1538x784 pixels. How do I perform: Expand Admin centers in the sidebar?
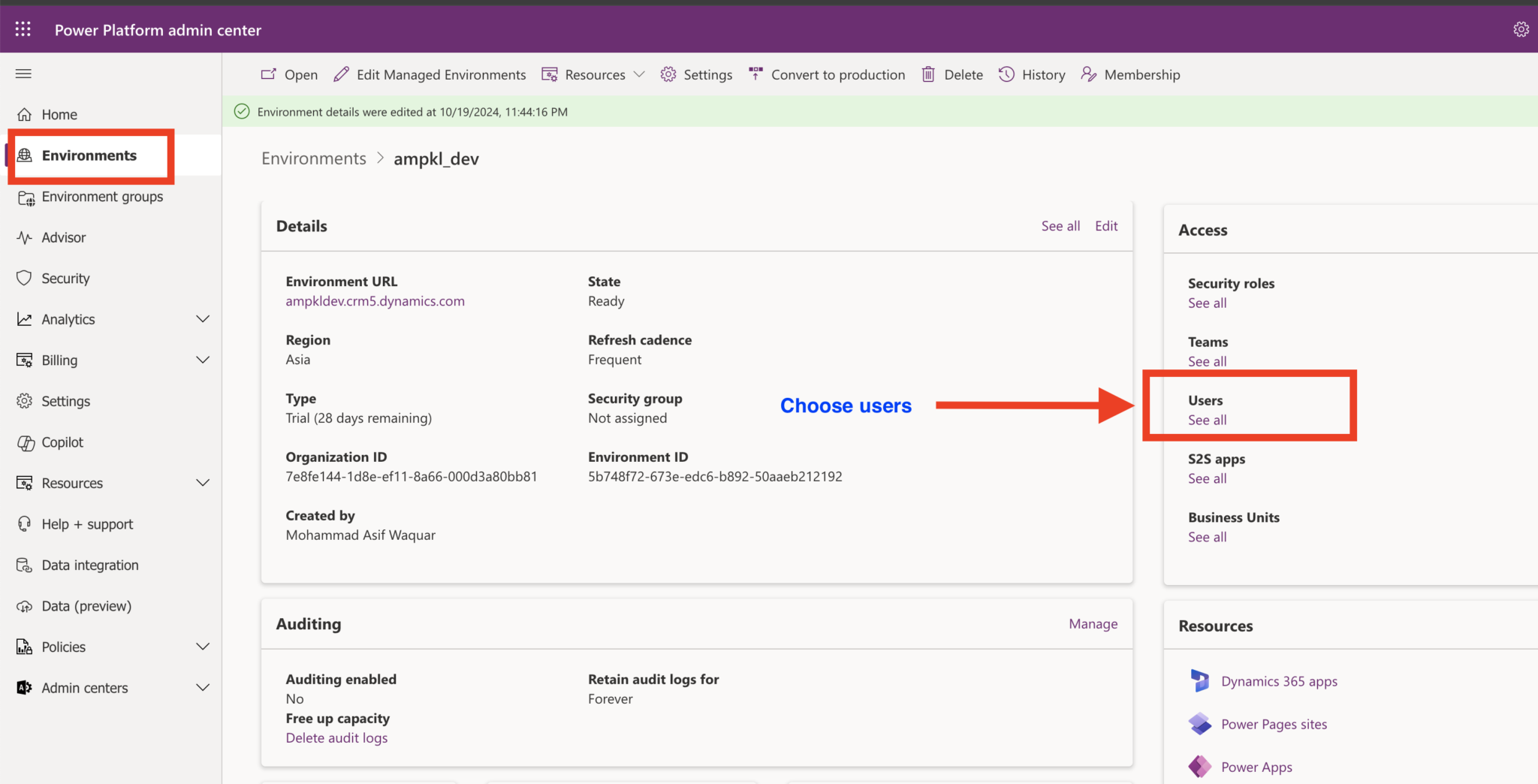click(203, 687)
